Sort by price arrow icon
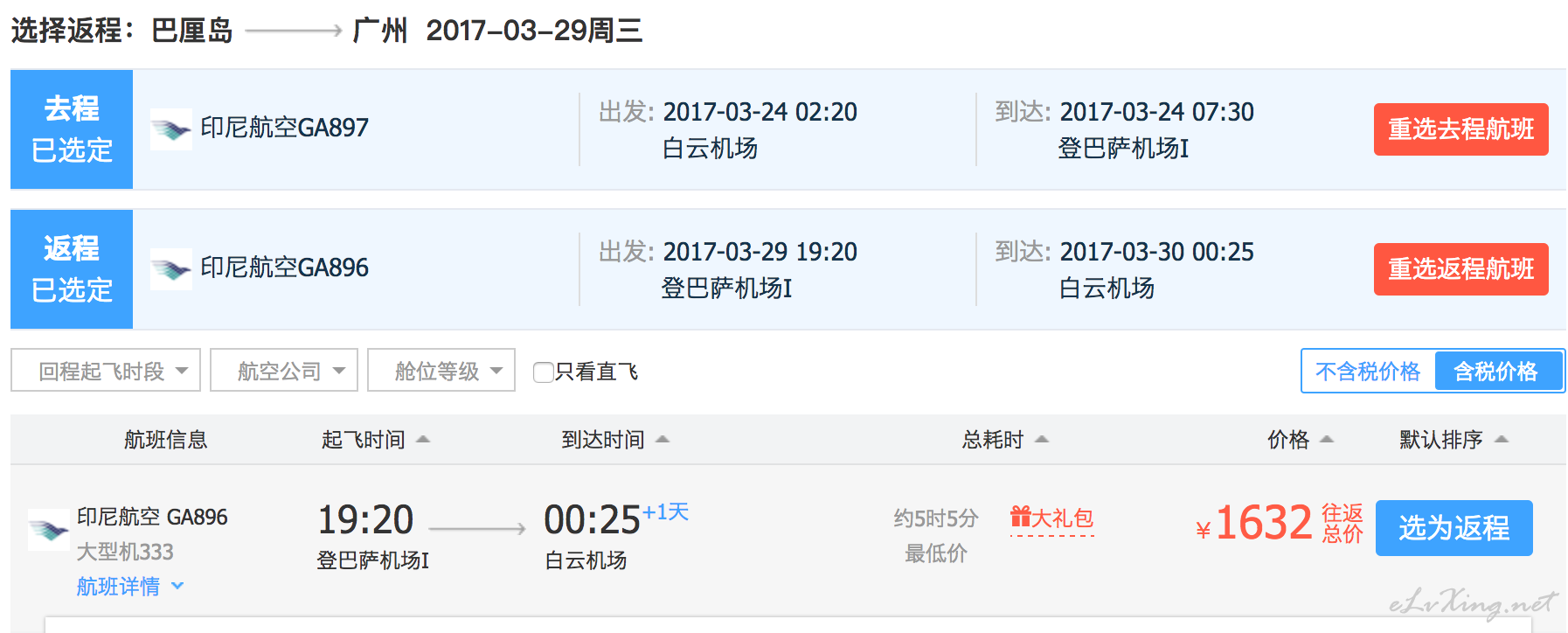Screen dimensions: 1568x633 click(1327, 439)
